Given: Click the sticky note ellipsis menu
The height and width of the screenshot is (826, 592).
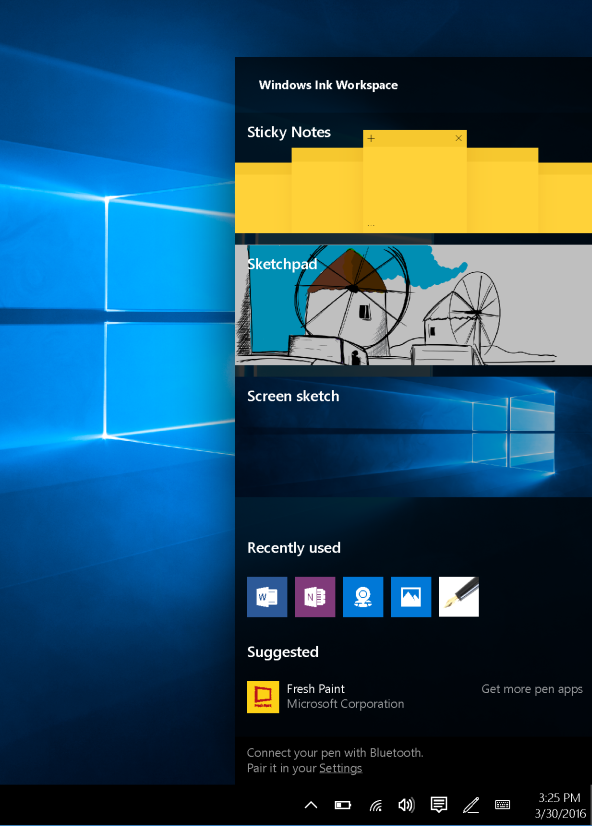Looking at the screenshot, I should 371,225.
